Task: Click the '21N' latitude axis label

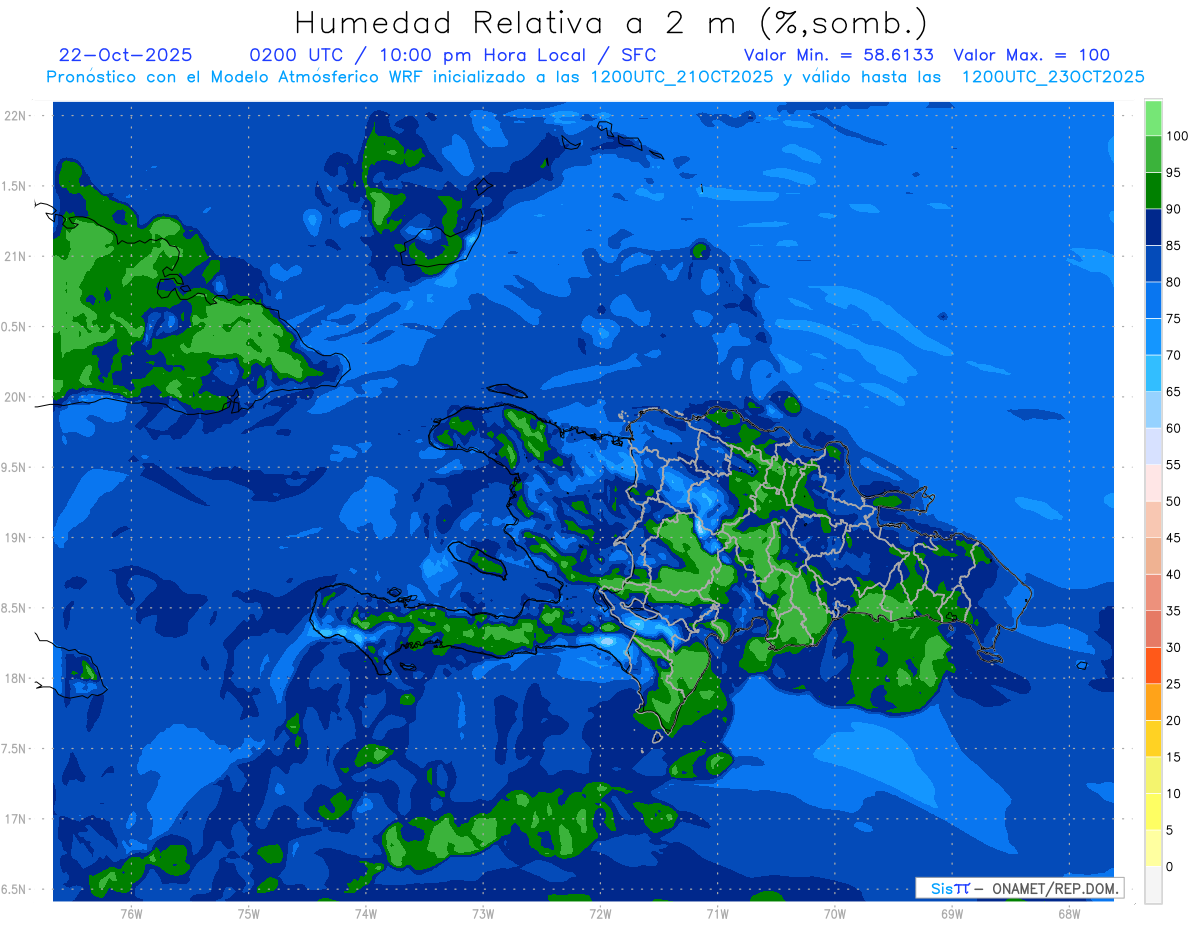Action: (x=13, y=256)
